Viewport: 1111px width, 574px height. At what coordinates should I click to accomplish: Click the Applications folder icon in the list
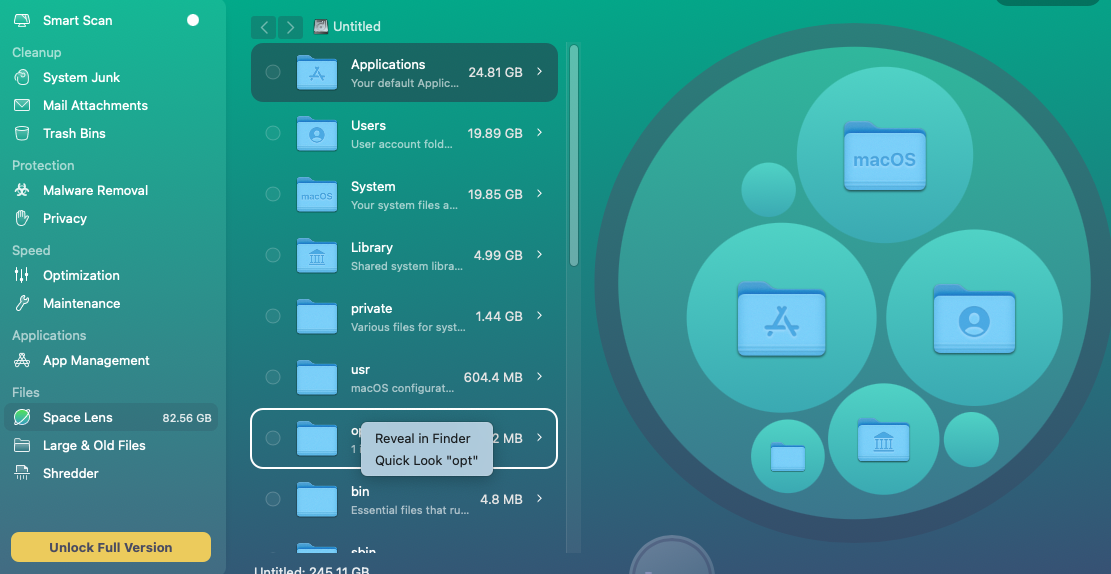(317, 72)
